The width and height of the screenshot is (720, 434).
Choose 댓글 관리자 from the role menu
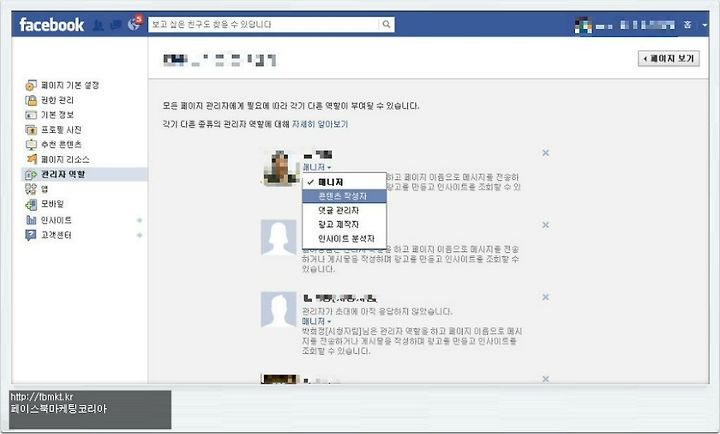tap(344, 210)
